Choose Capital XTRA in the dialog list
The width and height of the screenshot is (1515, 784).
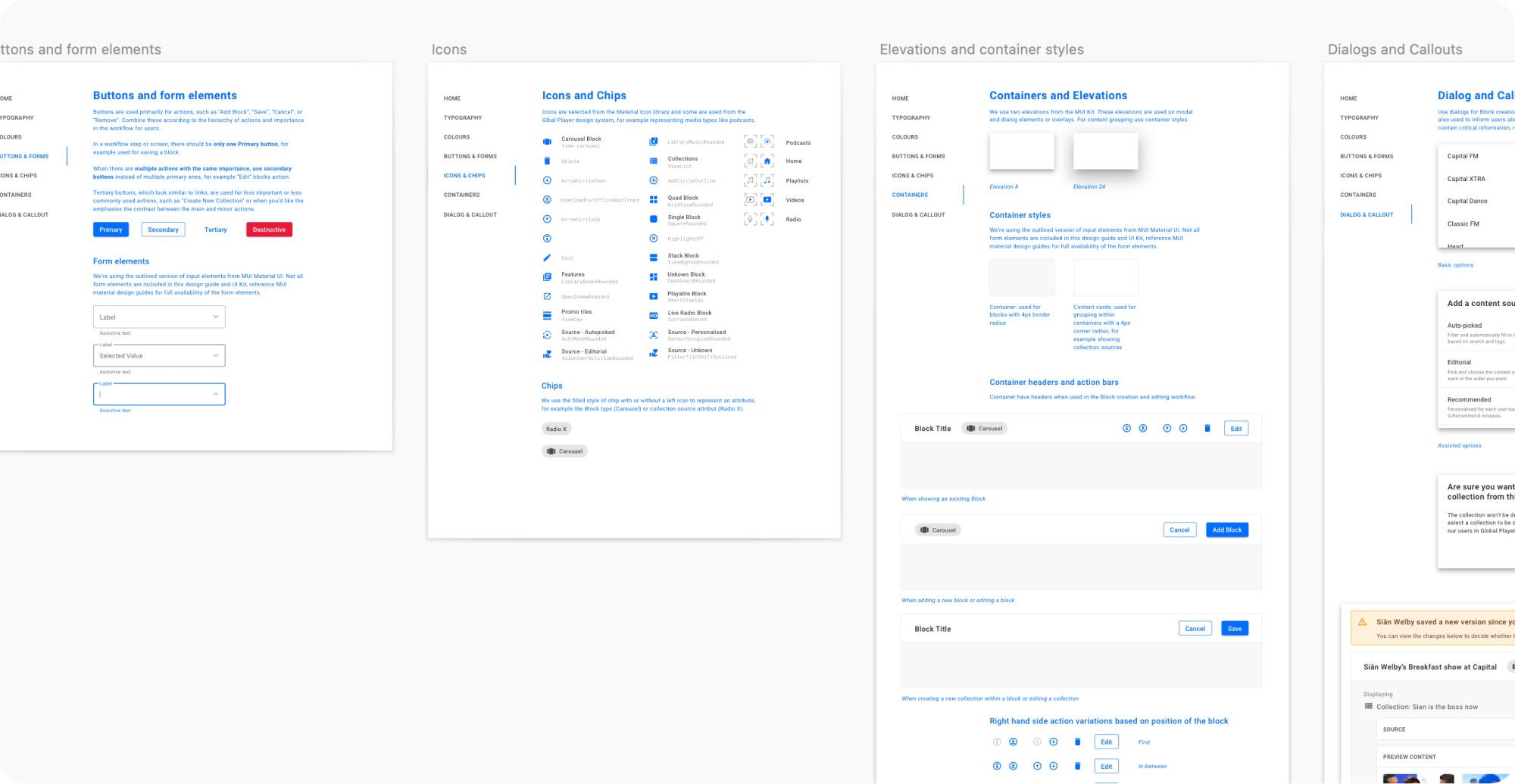[x=1467, y=179]
